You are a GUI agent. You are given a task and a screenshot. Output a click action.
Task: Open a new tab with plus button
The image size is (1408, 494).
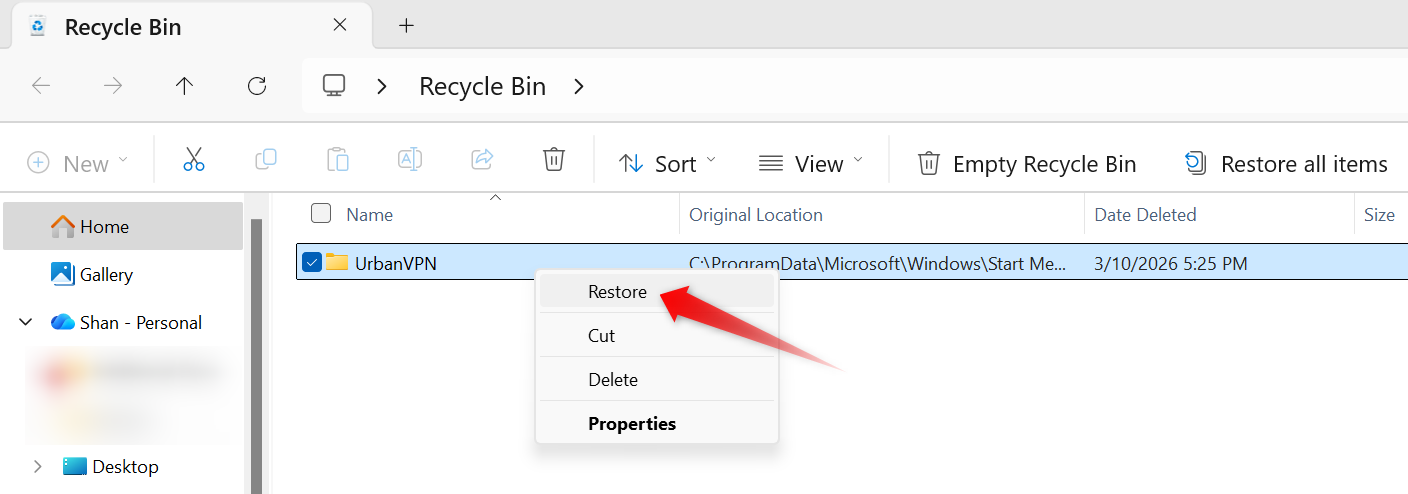[406, 26]
